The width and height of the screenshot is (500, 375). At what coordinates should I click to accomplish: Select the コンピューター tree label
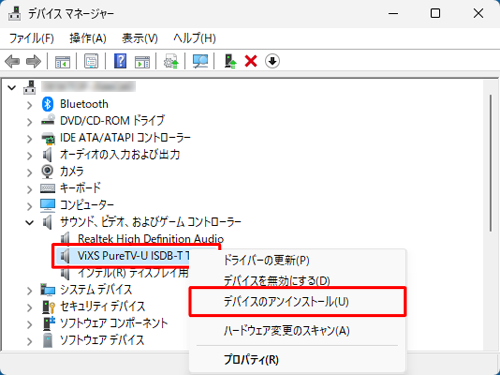tap(87, 205)
